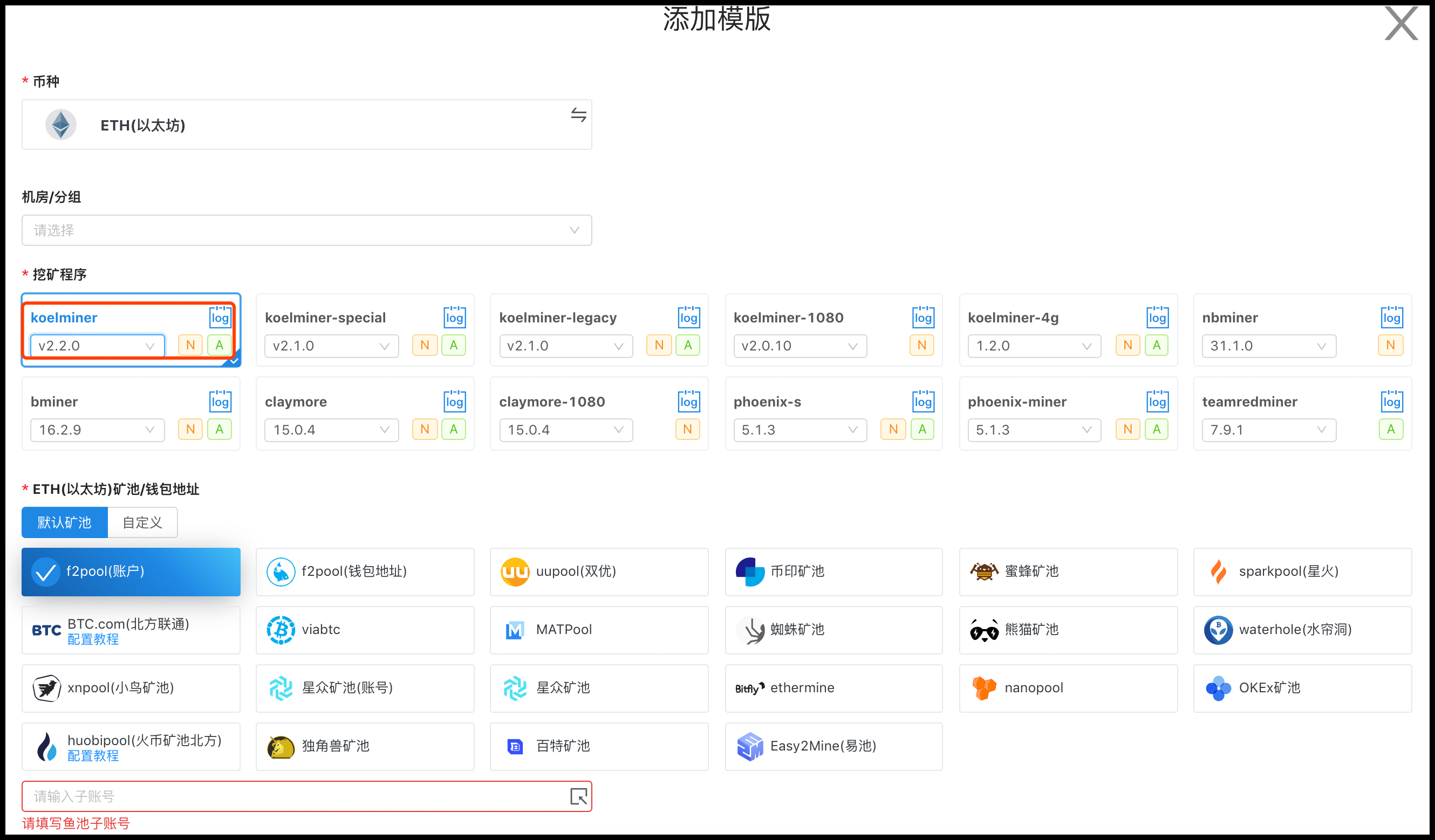Select the f2pool(钱包地址) pool button
Image resolution: width=1435 pixels, height=840 pixels.
point(365,572)
